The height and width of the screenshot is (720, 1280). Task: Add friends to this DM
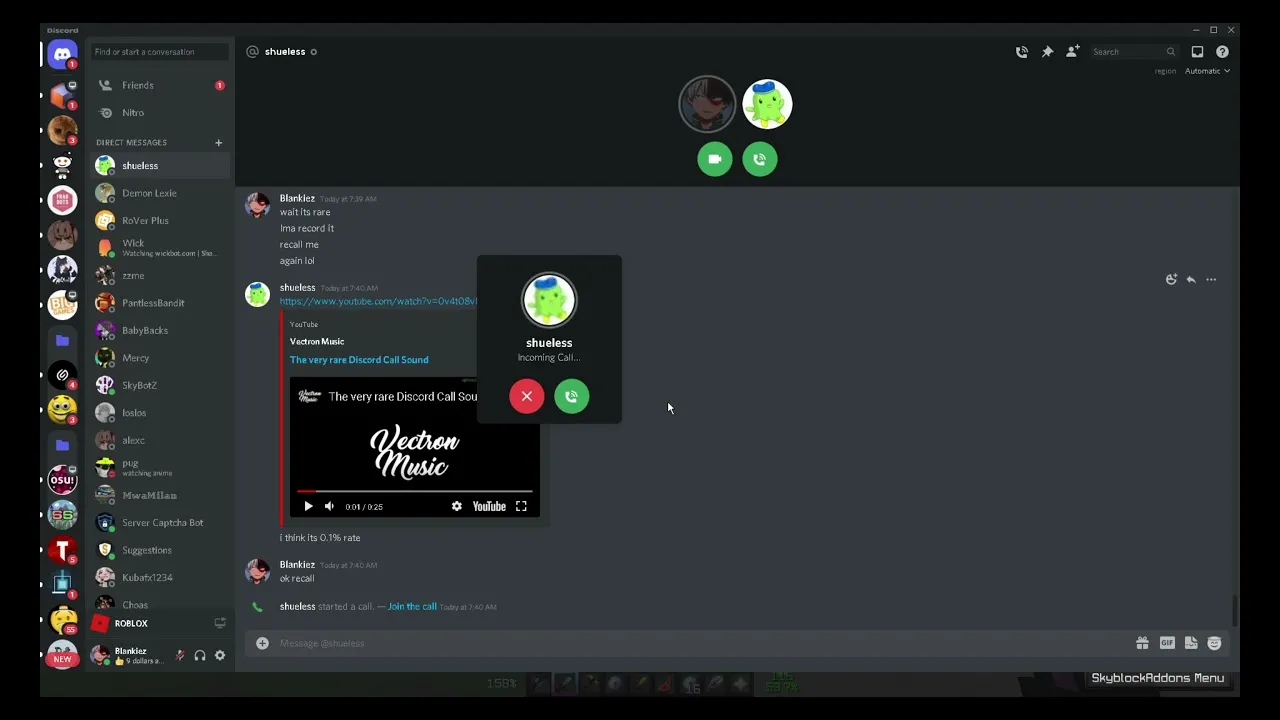[x=1072, y=52]
